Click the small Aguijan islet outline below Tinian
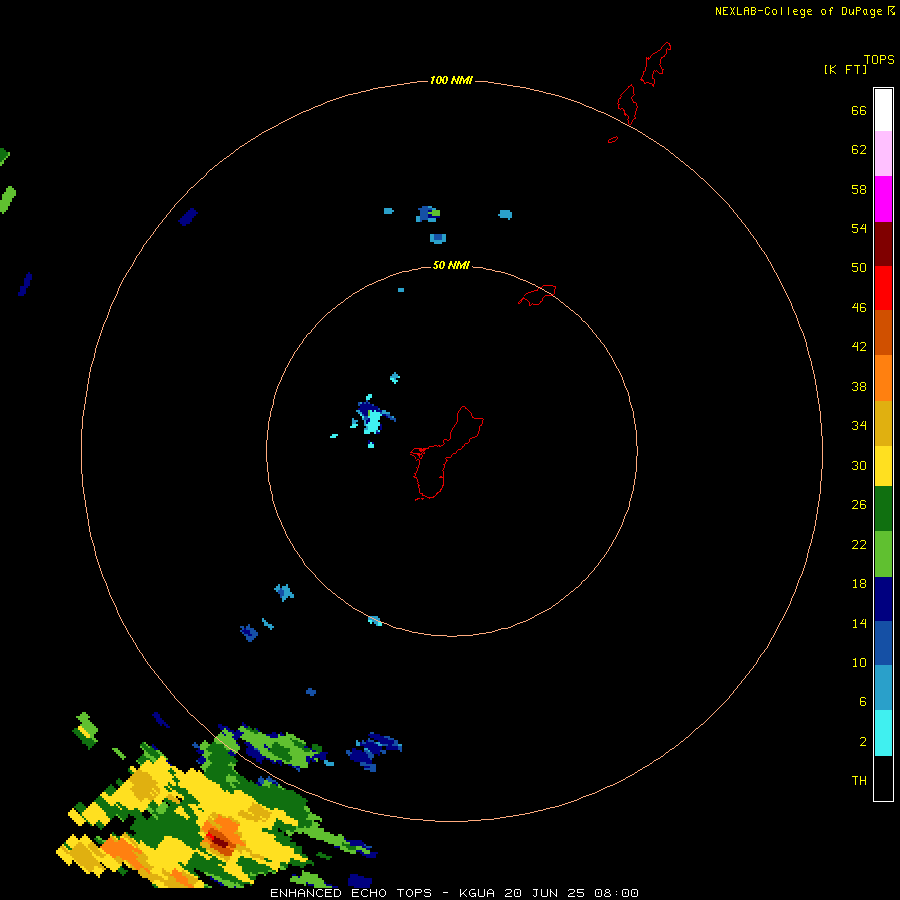The width and height of the screenshot is (900, 900). click(x=613, y=139)
